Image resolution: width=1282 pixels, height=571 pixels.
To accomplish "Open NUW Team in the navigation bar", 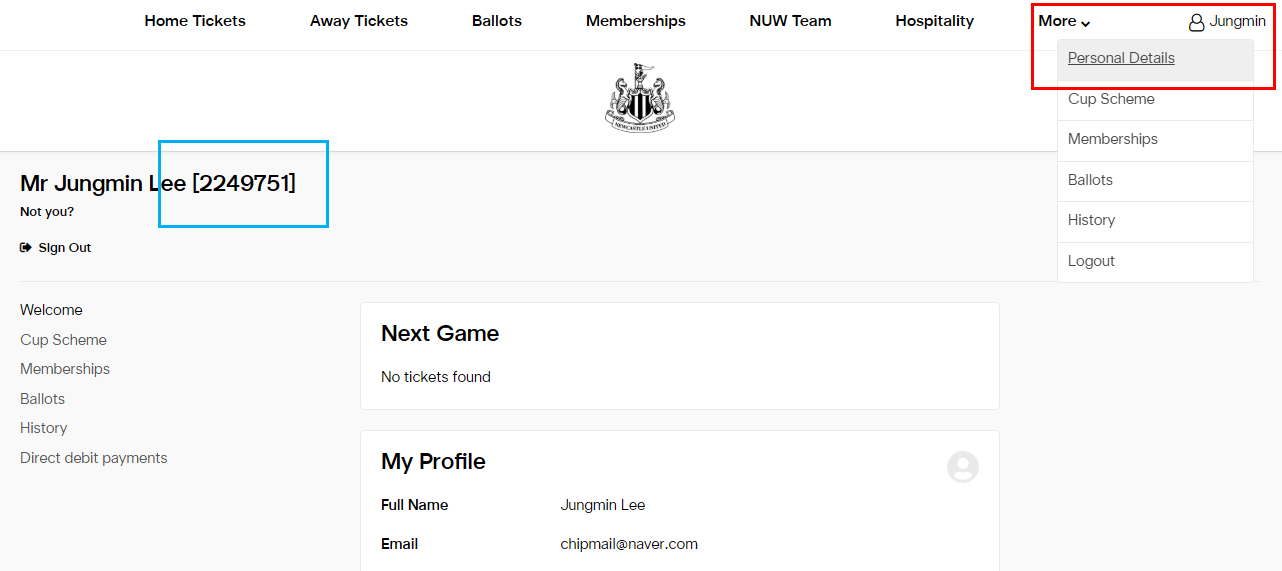I will 790,21.
